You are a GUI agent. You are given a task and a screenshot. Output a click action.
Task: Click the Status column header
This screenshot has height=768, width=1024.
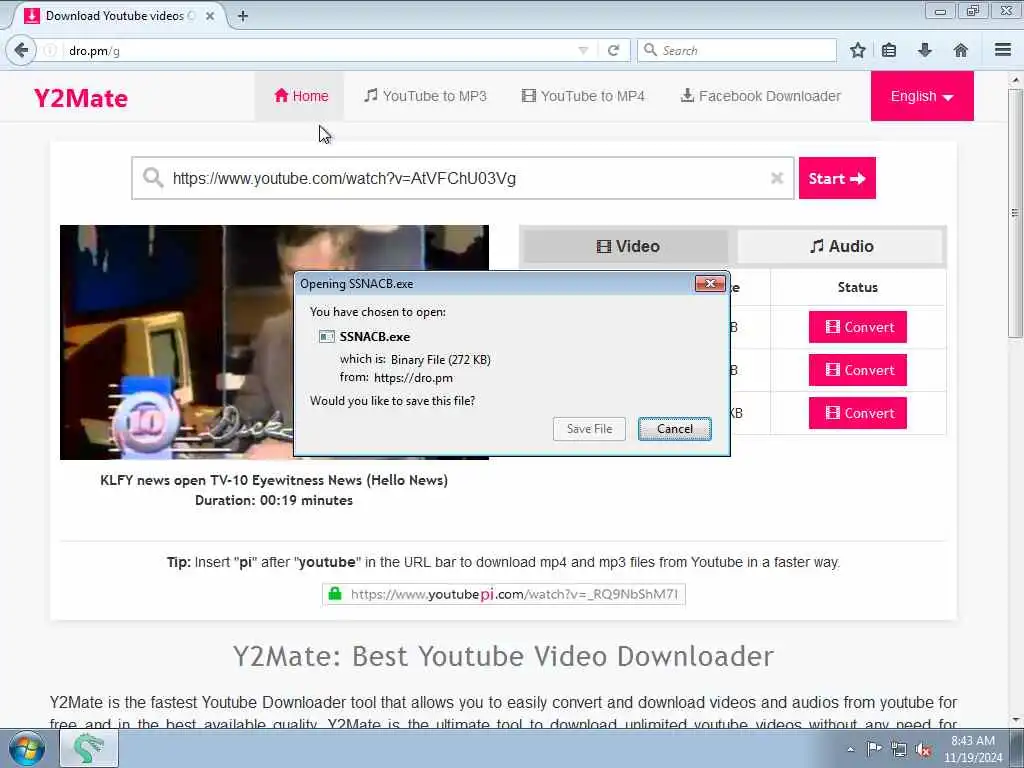tap(857, 287)
